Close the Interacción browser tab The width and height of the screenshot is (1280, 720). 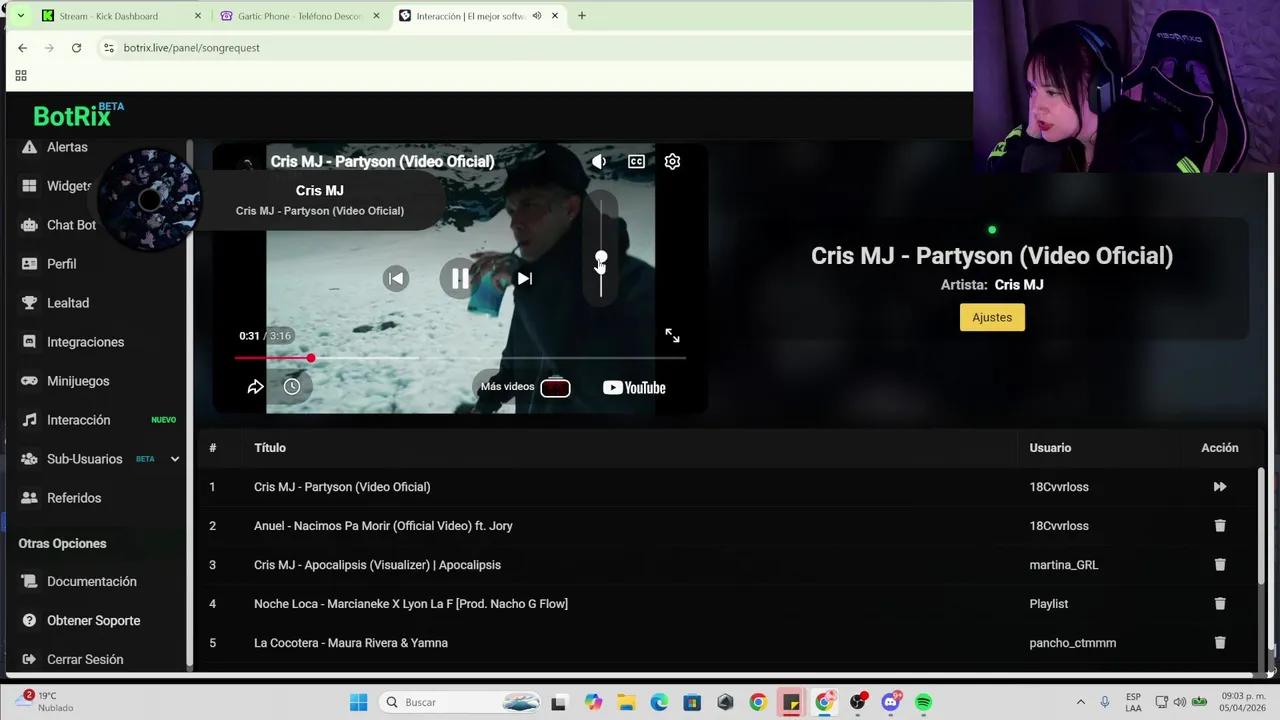pos(555,16)
